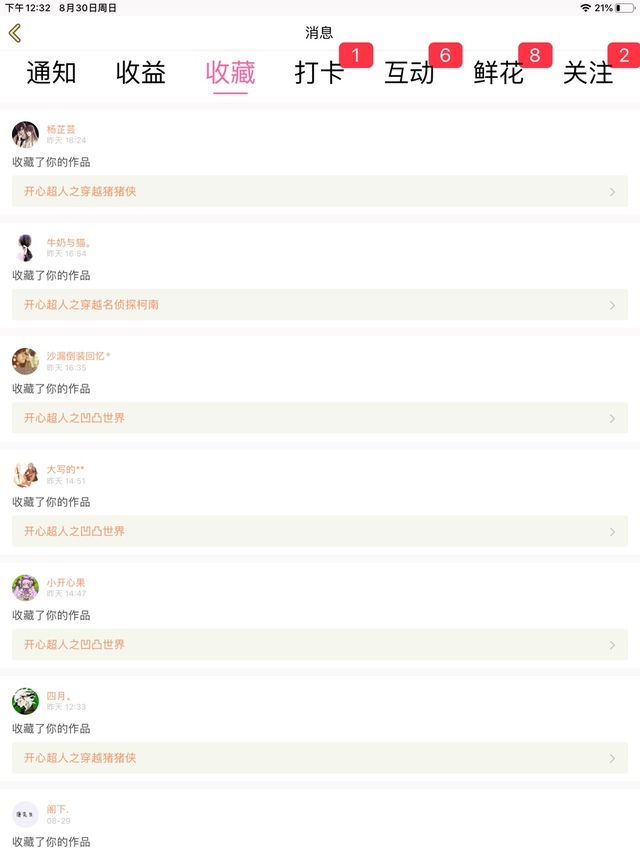
Task: Tap 阁下.'s avatar icon
Action: (26, 814)
